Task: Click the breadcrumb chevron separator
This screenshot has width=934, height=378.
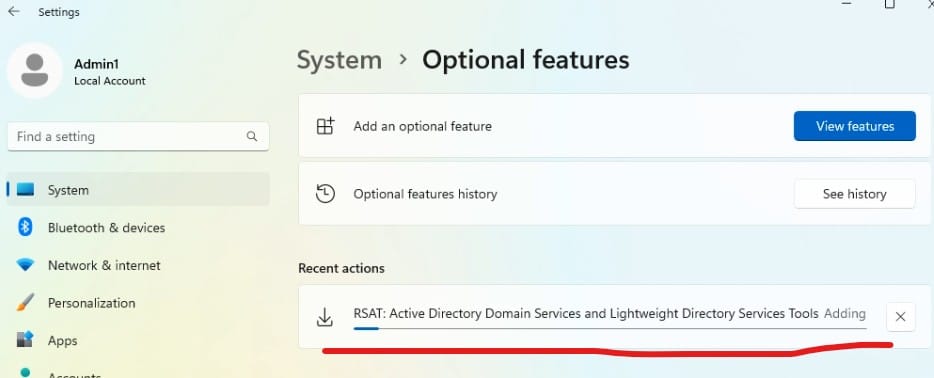Action: click(x=403, y=60)
